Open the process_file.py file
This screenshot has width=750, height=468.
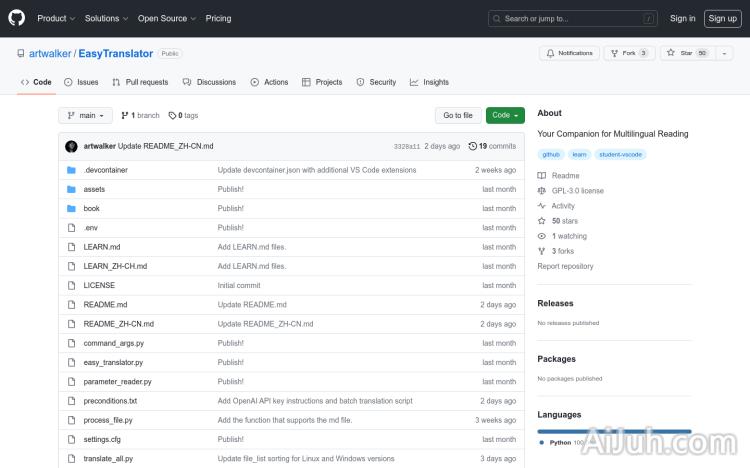(x=108, y=420)
